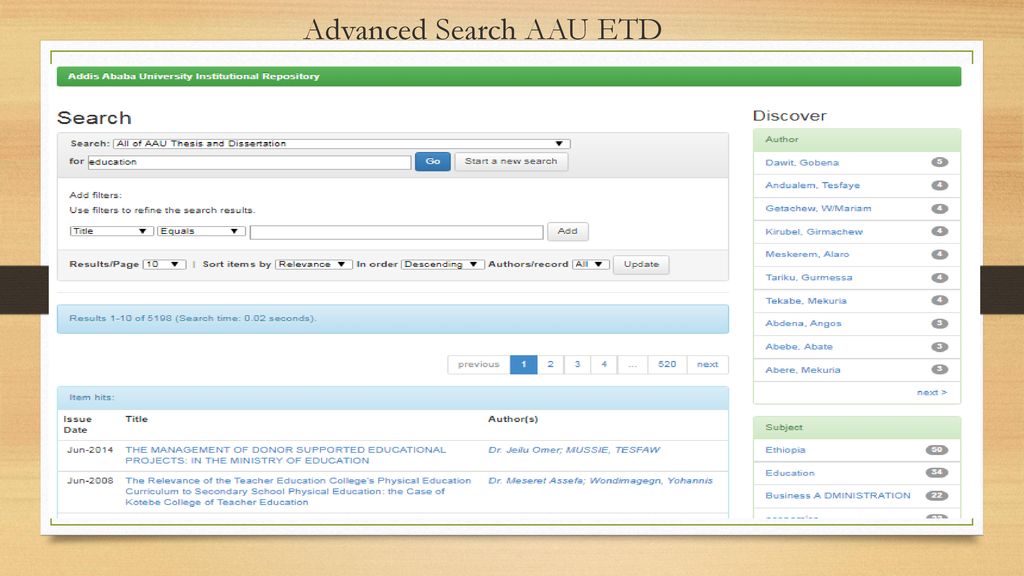1024x576 pixels.
Task: Filter by author Tariku, Gurmessa
Action: (808, 278)
